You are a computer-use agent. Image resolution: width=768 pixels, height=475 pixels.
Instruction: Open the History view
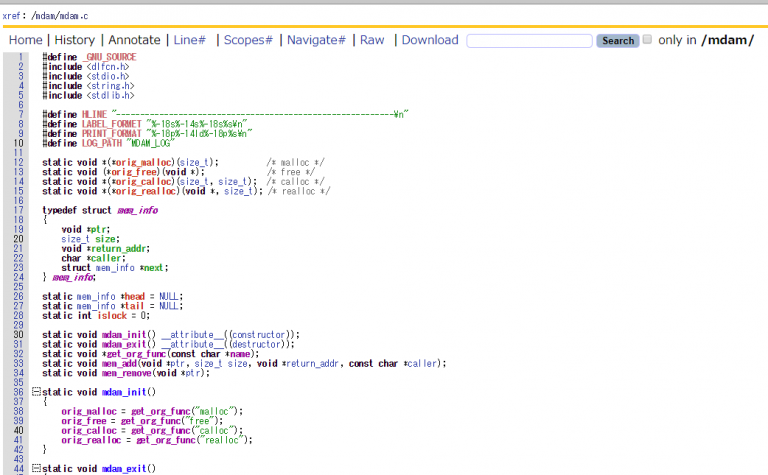tap(75, 40)
